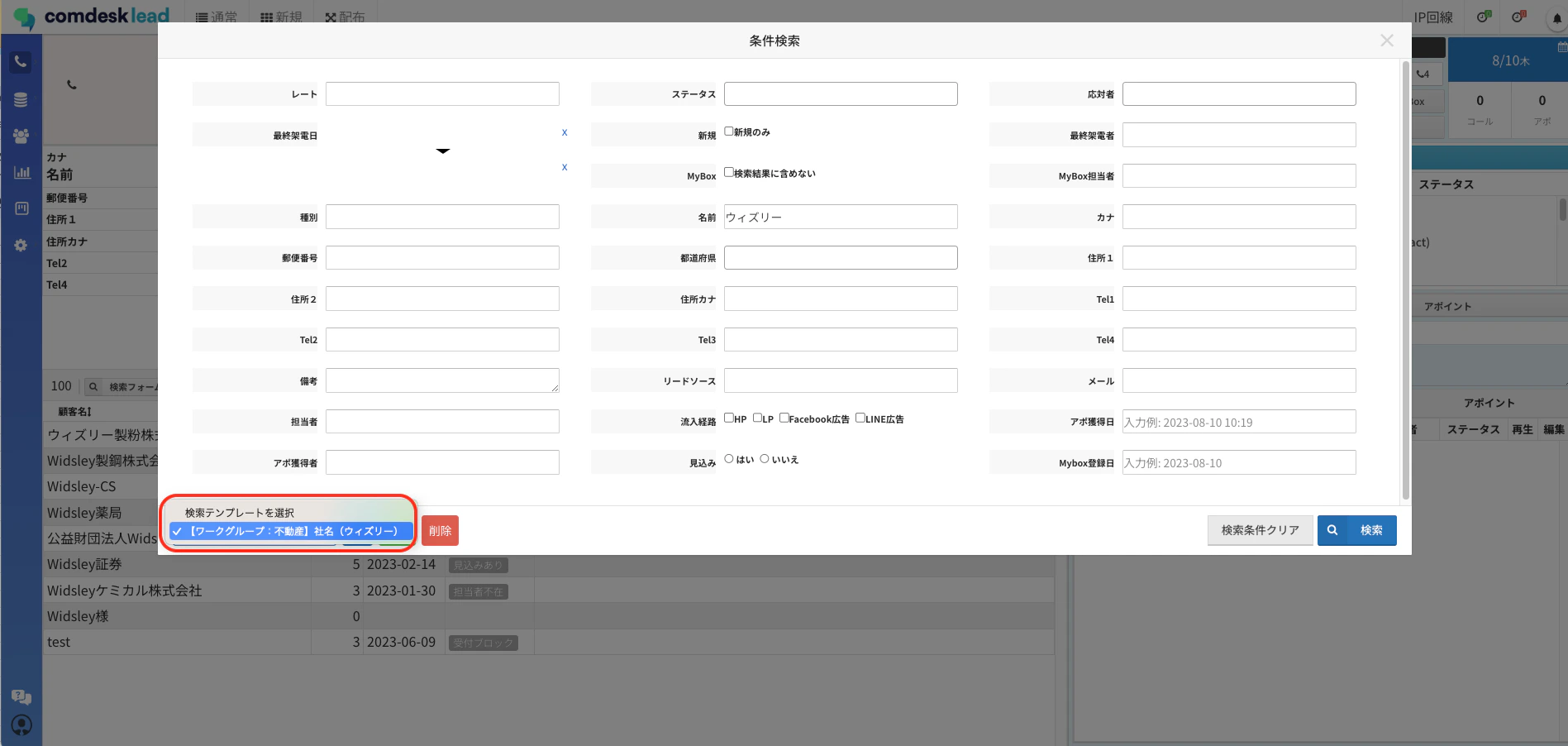Focus the 郵便番号 input field
This screenshot has height=746, width=1568.
(x=442, y=257)
